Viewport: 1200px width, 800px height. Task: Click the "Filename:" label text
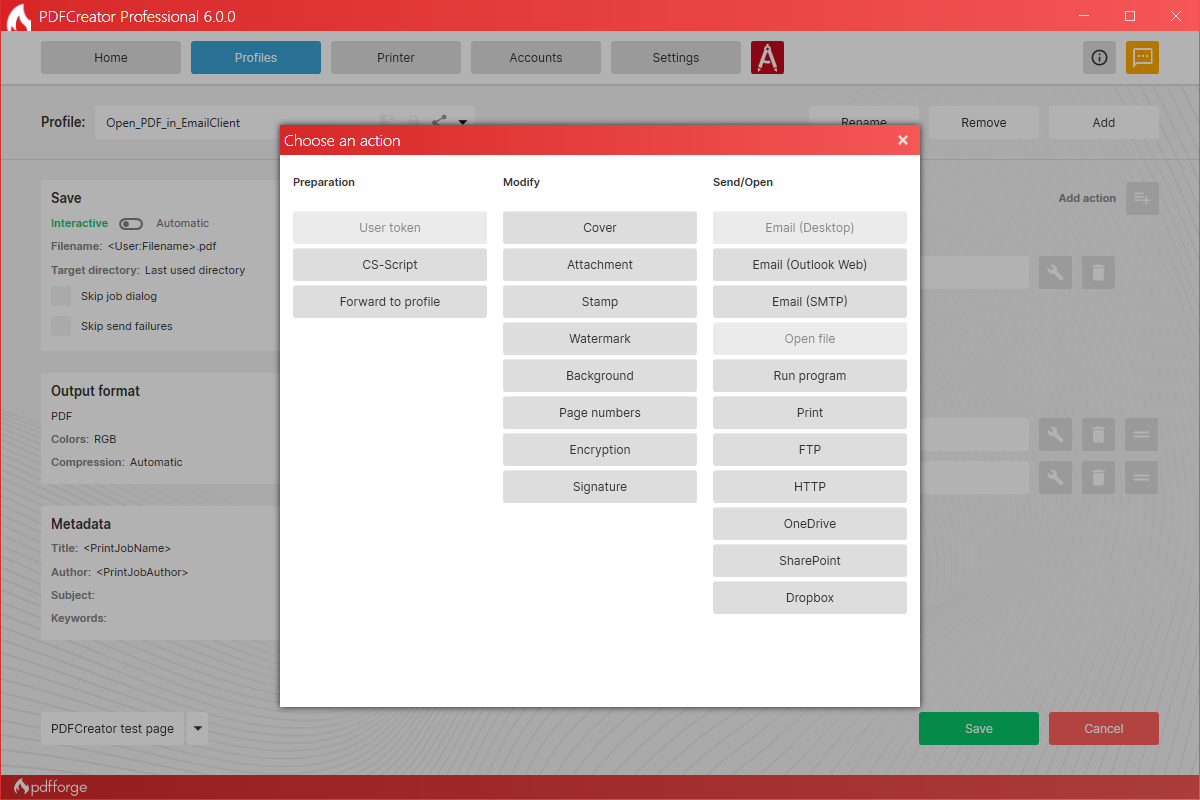point(77,246)
